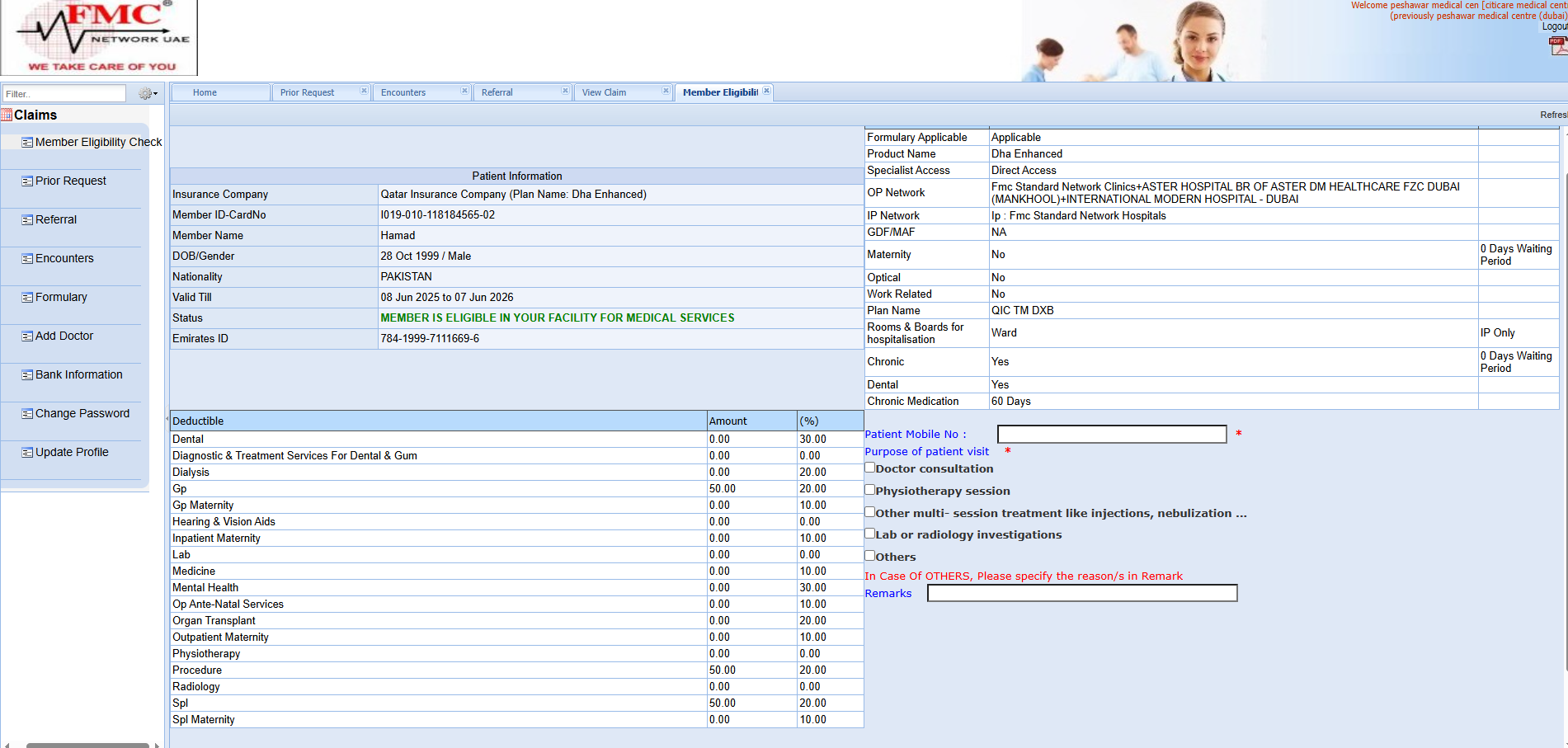Screen dimensions: 1568x748
Task: Open the Referral tab
Action: pyautogui.click(x=497, y=92)
